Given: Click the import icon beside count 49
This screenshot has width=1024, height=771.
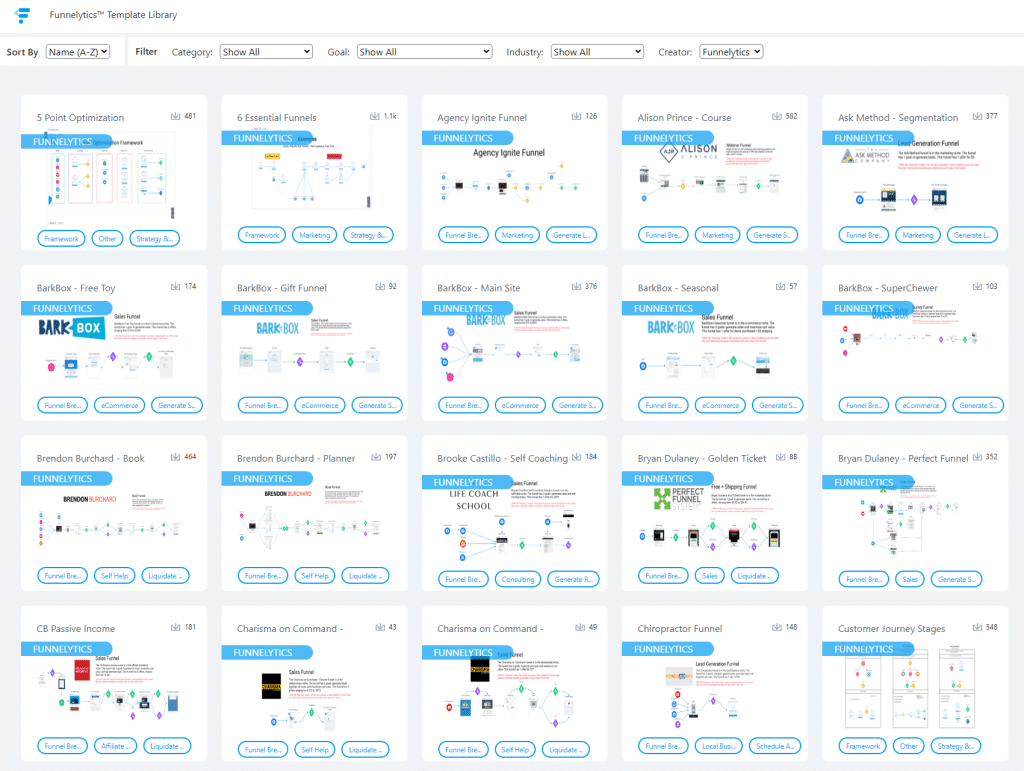Looking at the screenshot, I should pyautogui.click(x=580, y=627).
